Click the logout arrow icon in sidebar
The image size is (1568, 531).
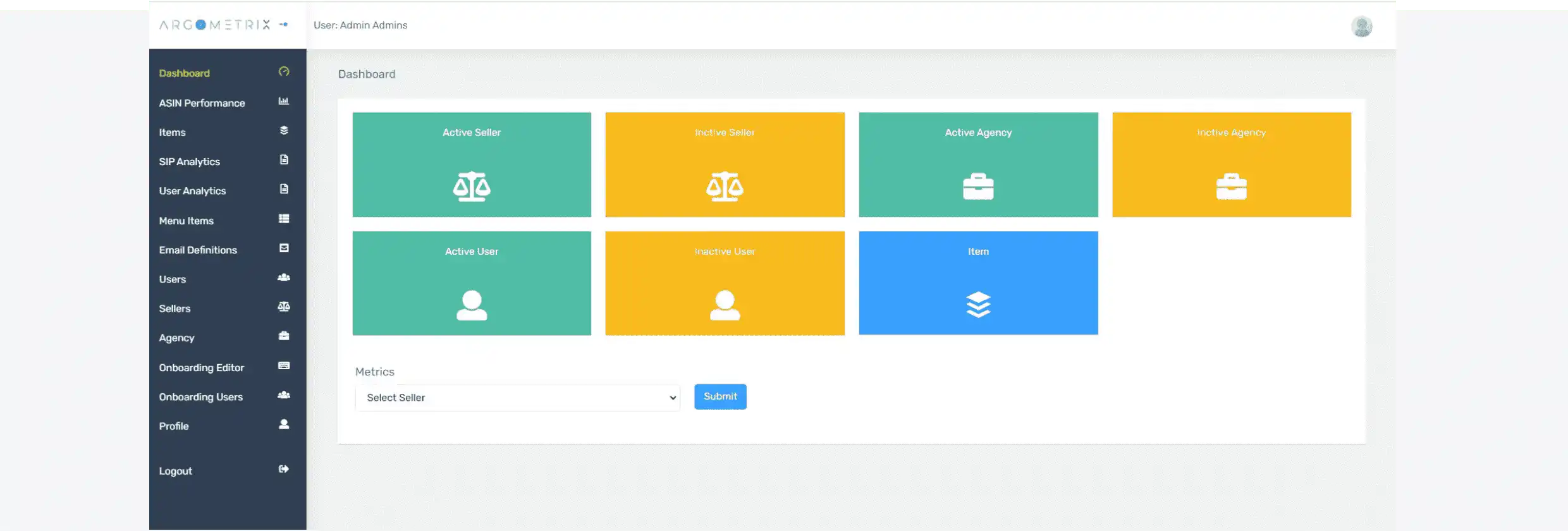(284, 469)
